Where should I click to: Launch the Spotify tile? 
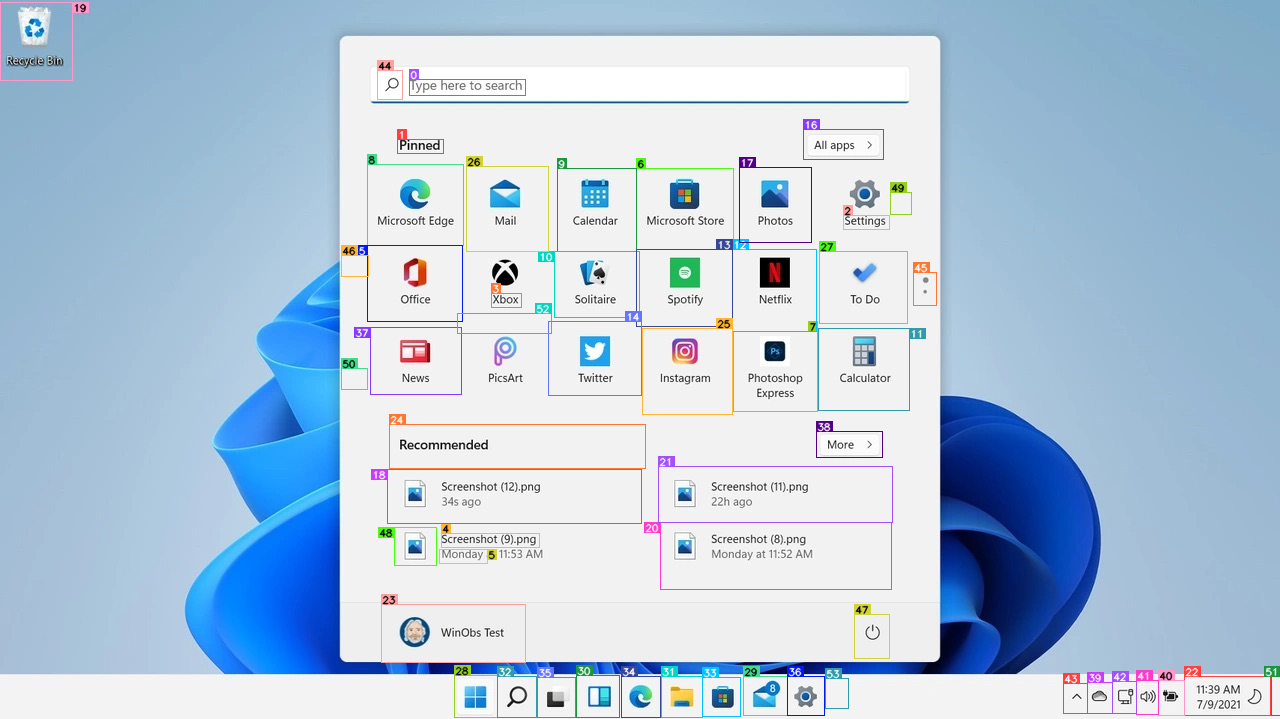click(685, 283)
